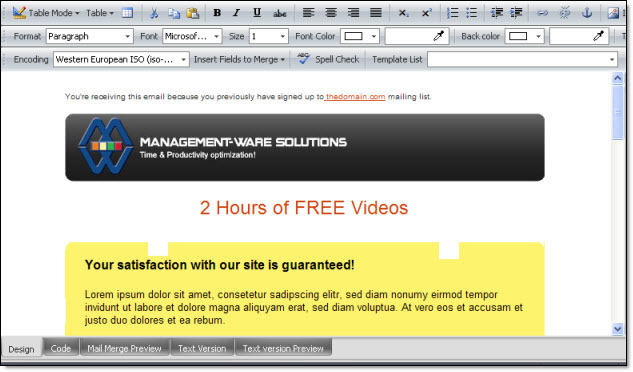This screenshot has width=633, height=372.
Task: Click the Paste clipboard icon
Action: point(193,13)
